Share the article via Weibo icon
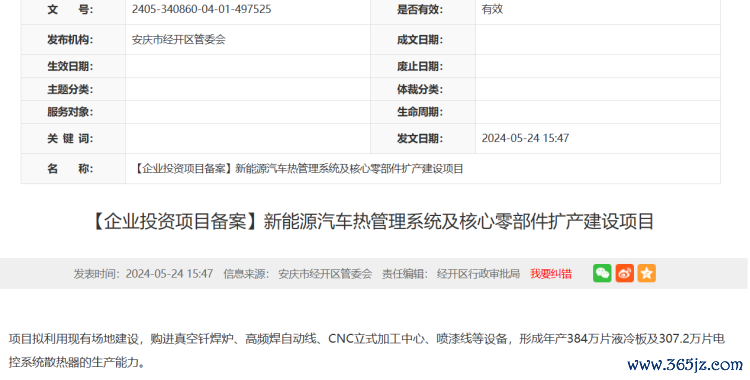Image resolution: width=750 pixels, height=380 pixels. [x=624, y=273]
